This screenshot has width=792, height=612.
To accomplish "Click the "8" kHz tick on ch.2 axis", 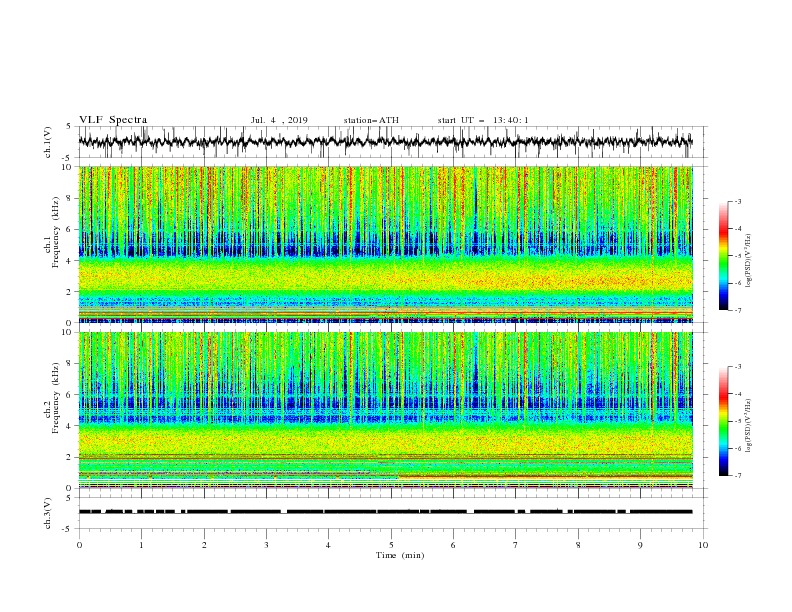I will point(70,364).
